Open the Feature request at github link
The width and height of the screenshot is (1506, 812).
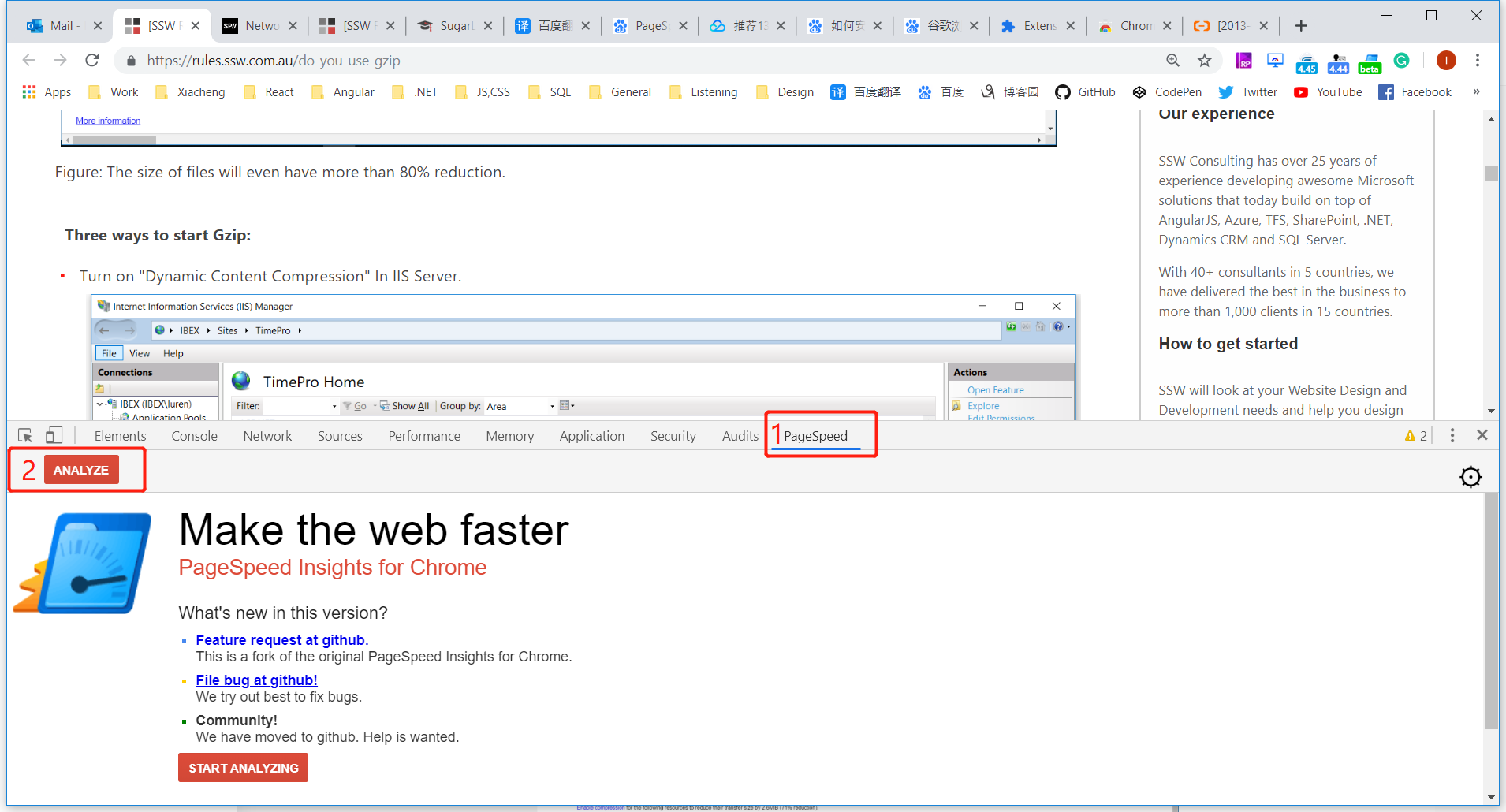pyautogui.click(x=282, y=640)
